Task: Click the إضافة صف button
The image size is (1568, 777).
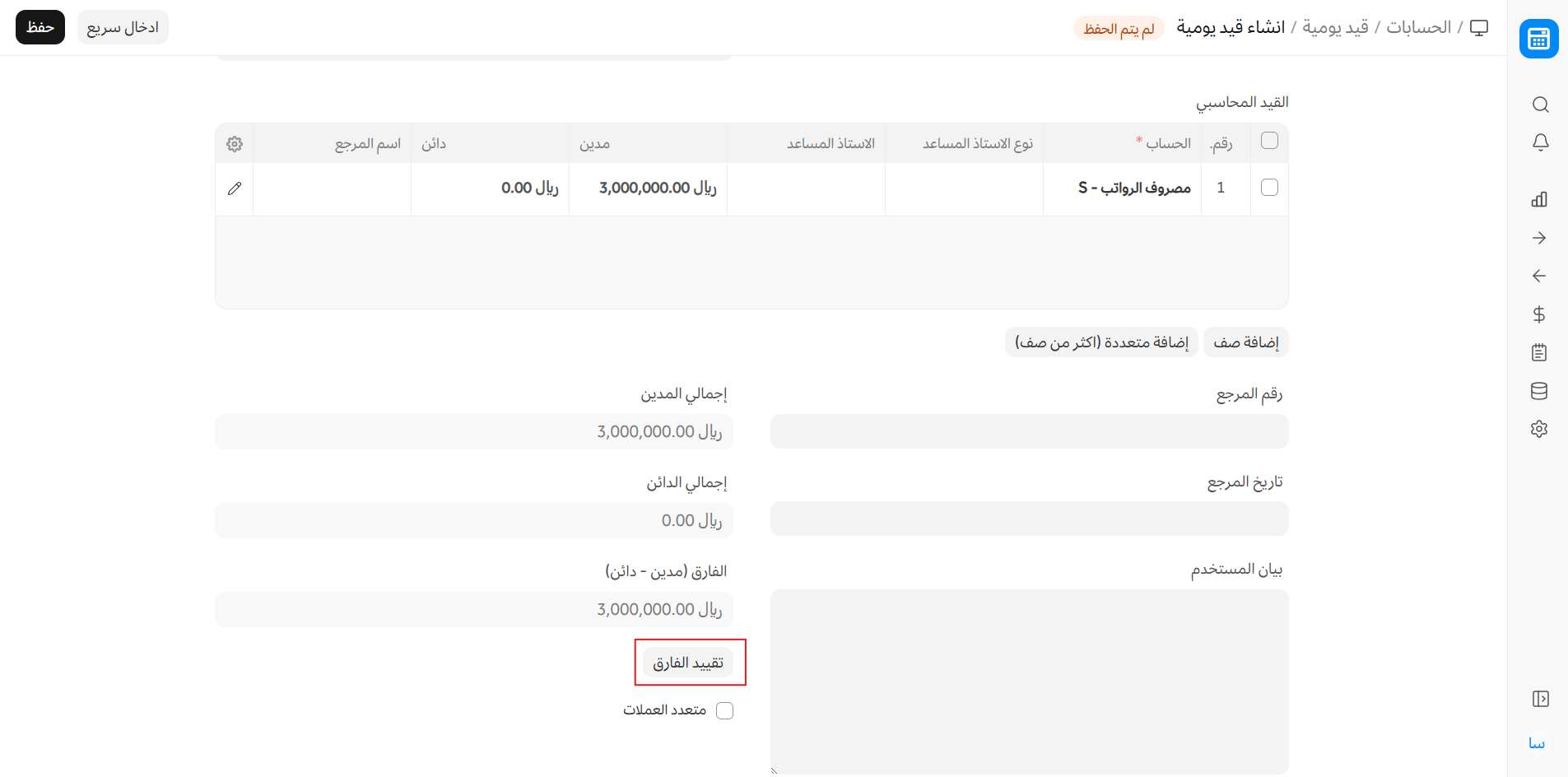Action: click(1245, 342)
